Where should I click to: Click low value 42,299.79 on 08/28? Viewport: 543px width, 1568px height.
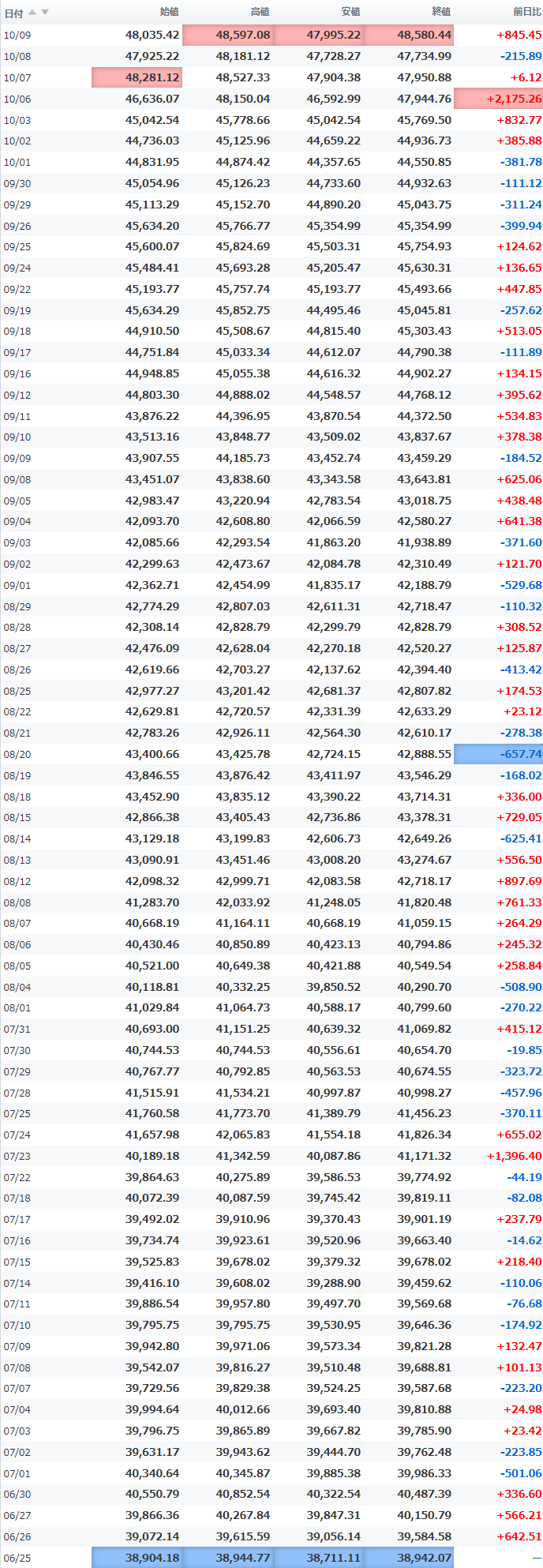pos(334,627)
